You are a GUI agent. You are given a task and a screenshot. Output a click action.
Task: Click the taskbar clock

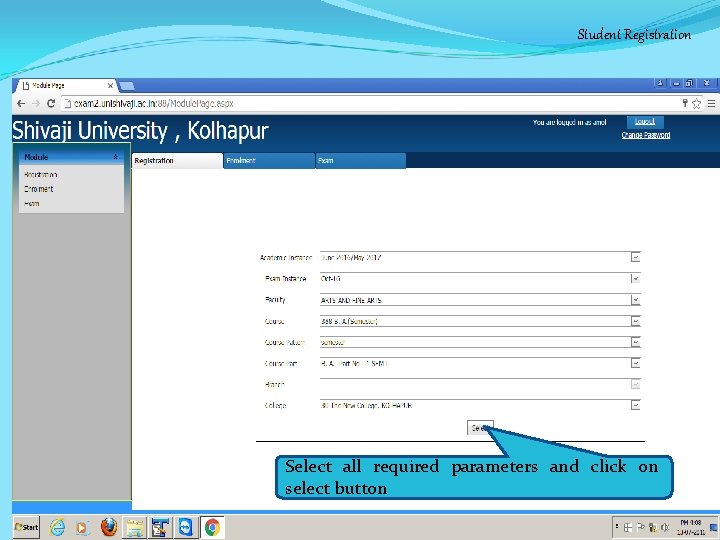(x=691, y=527)
